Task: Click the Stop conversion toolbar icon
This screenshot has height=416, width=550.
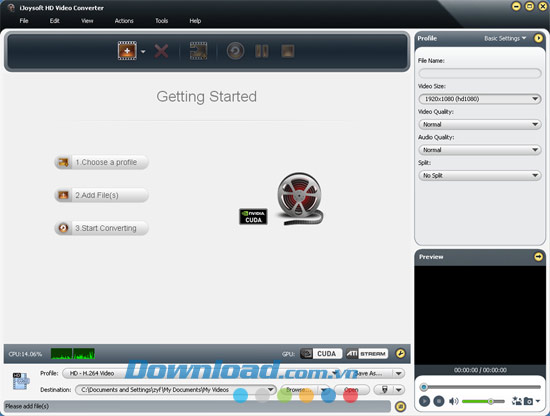Action: pos(288,51)
